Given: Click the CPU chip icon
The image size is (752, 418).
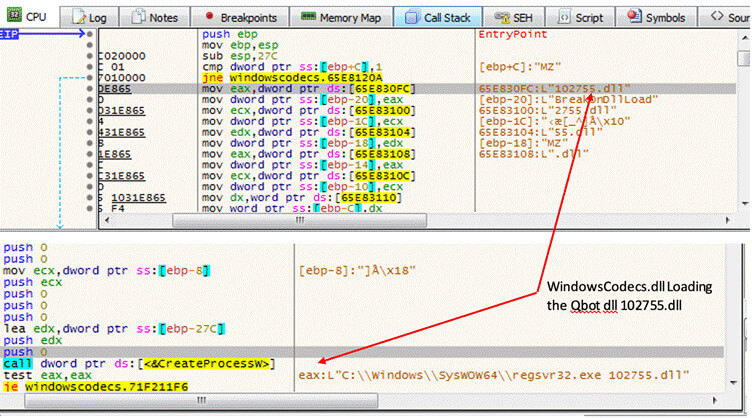Looking at the screenshot, I should click(14, 15).
